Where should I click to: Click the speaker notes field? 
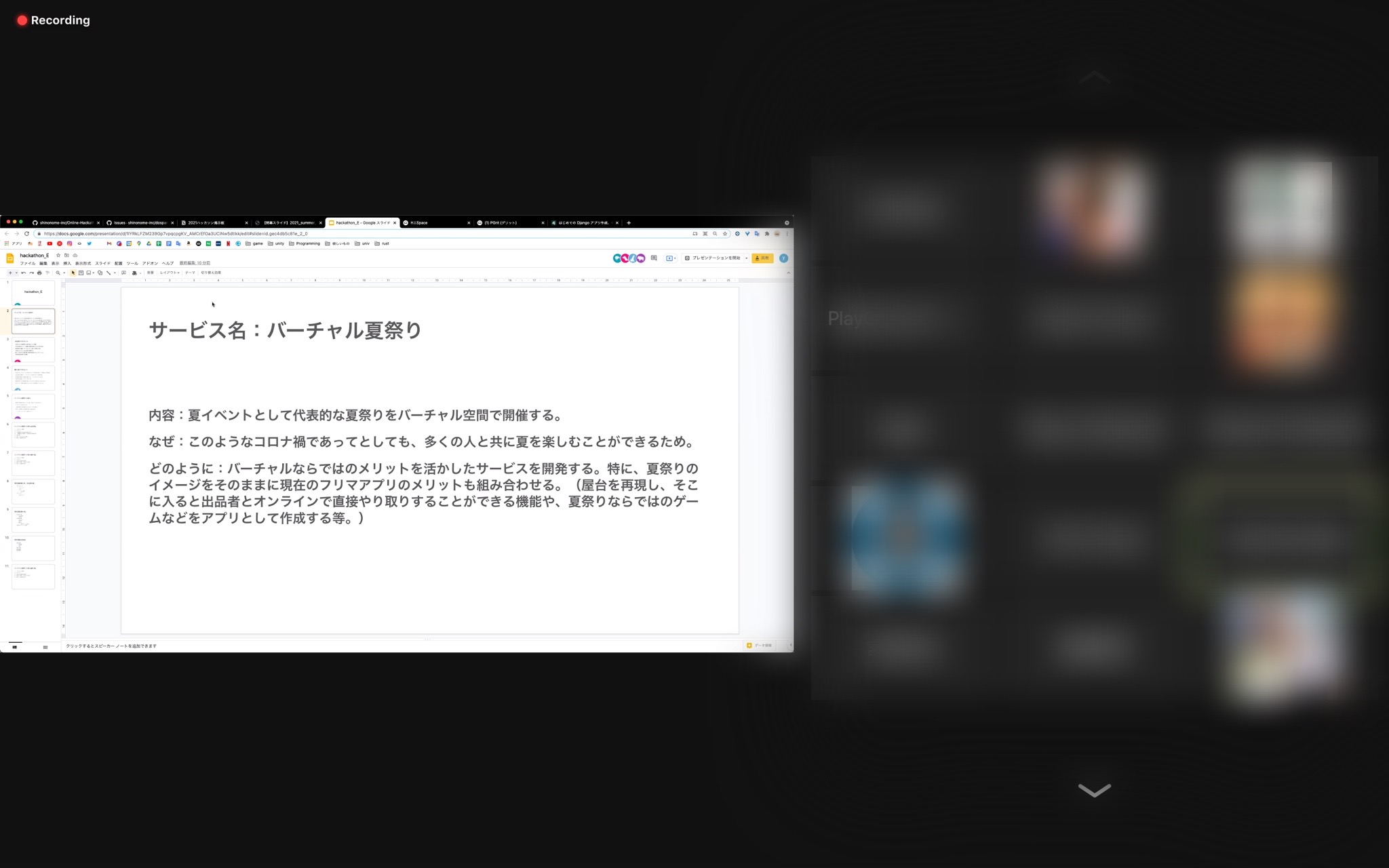pos(400,646)
